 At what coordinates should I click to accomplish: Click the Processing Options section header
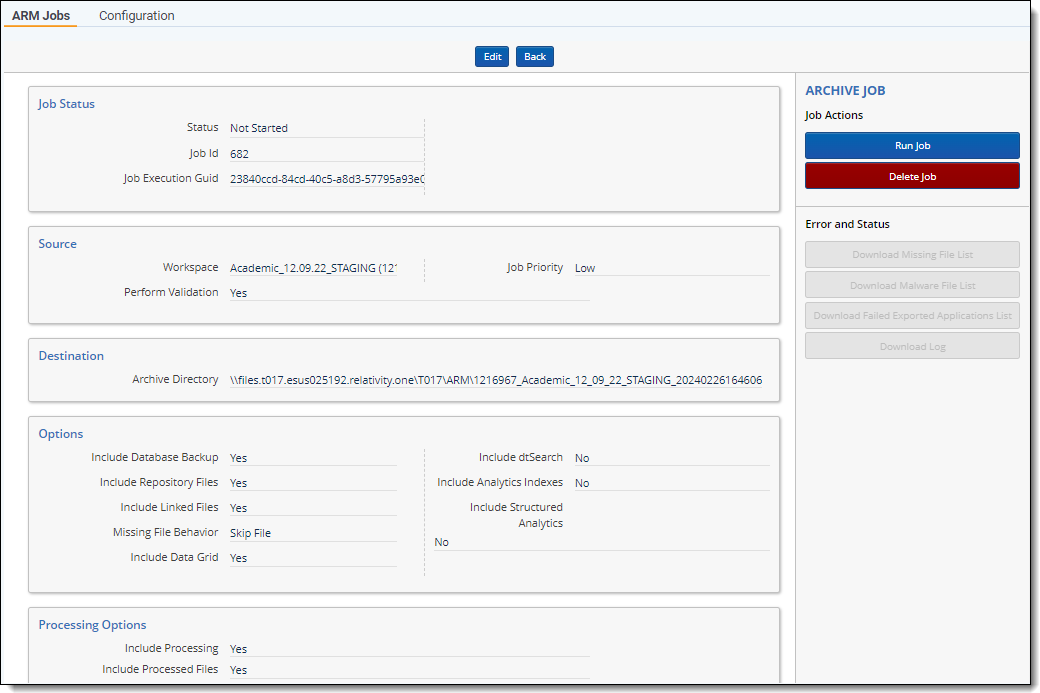click(92, 625)
